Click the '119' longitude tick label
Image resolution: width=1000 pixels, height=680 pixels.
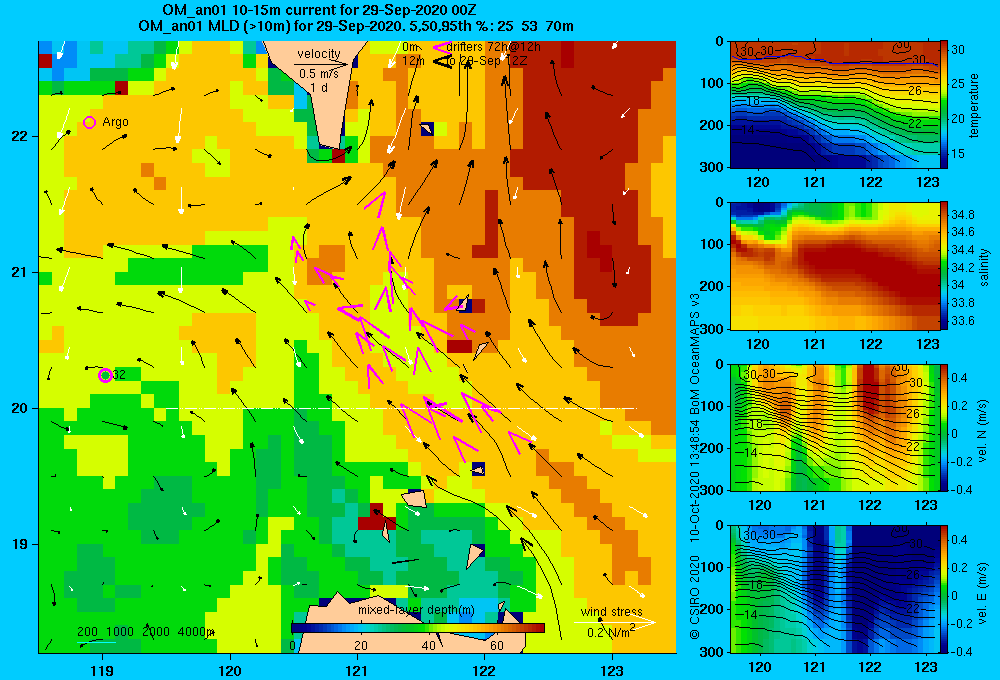[x=102, y=671]
